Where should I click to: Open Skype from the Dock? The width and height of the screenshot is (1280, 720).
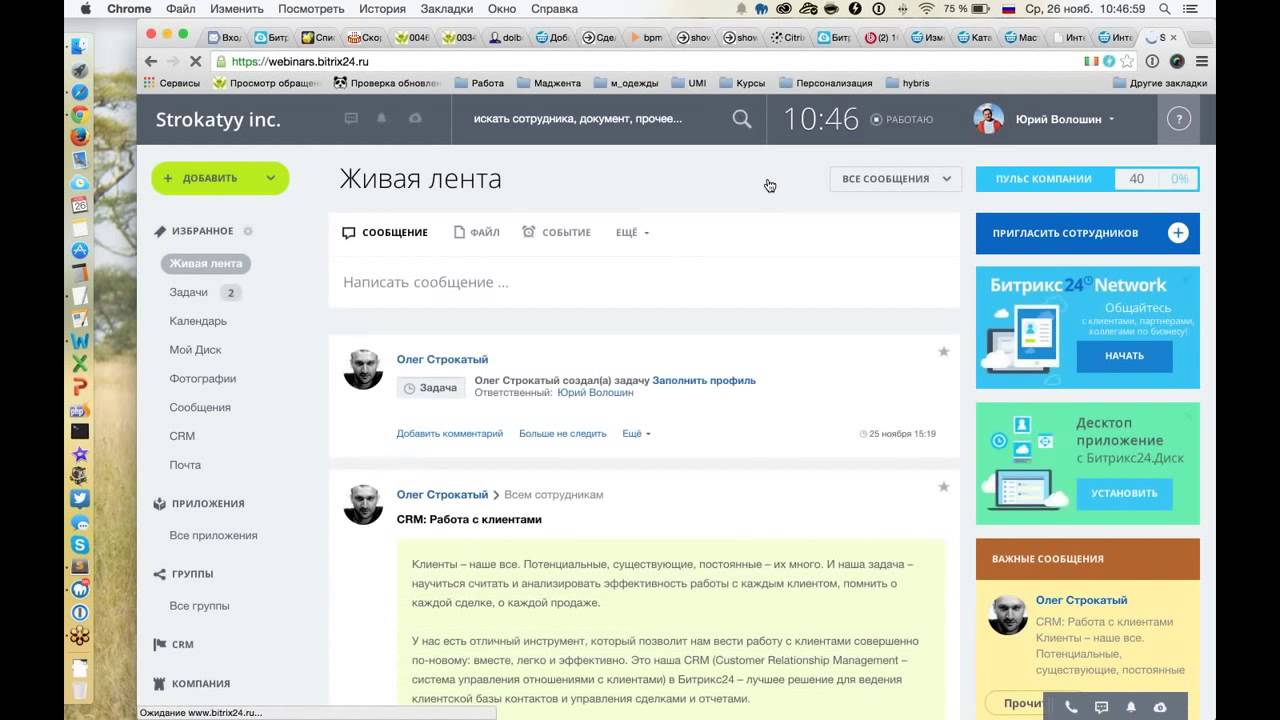(80, 545)
